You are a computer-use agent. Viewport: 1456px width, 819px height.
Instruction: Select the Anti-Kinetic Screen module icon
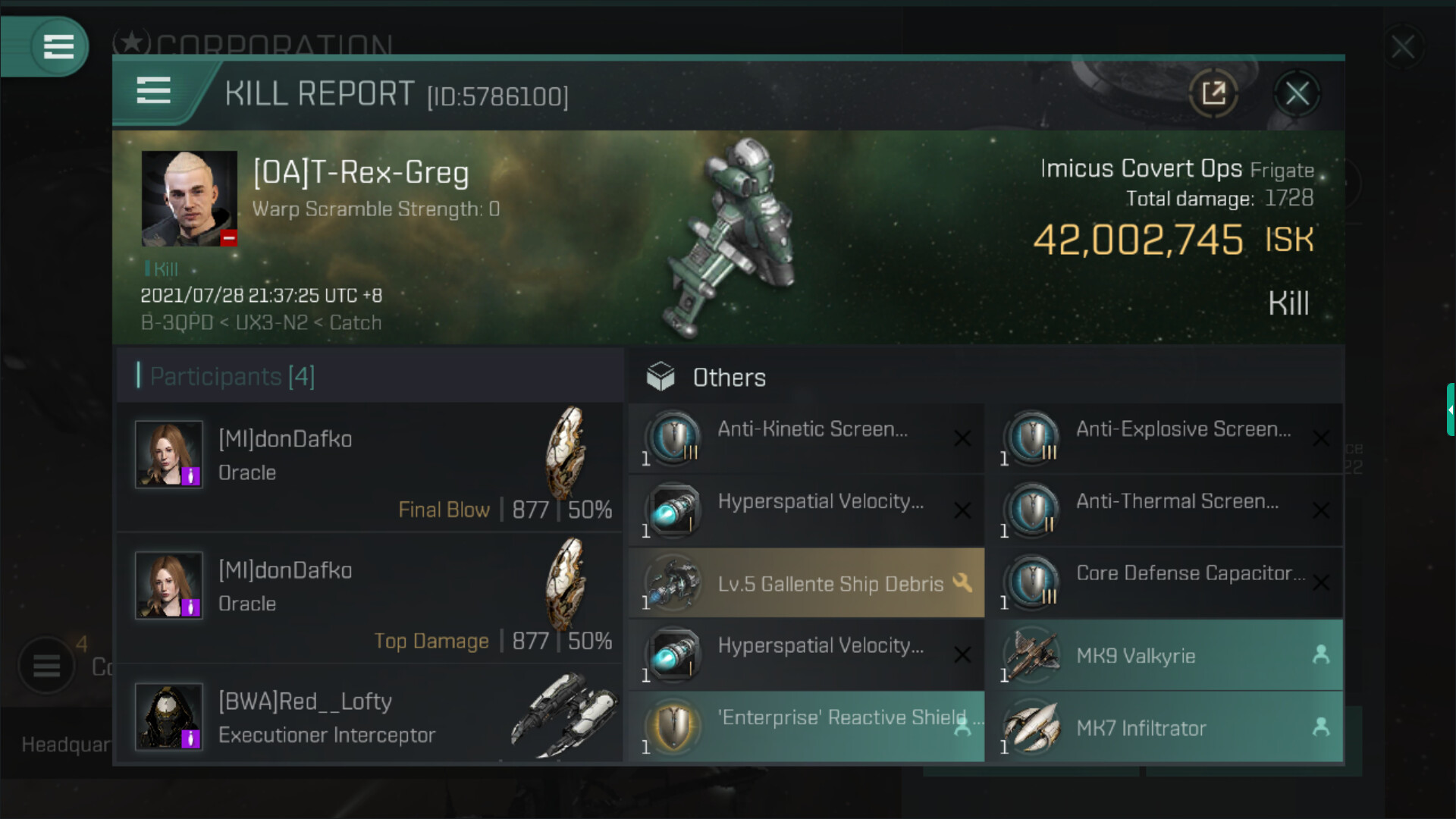(x=673, y=438)
